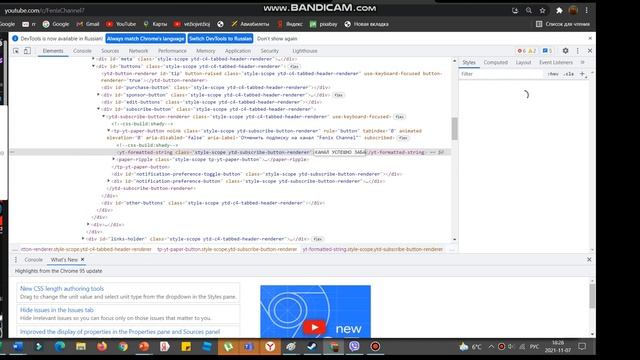Click What's New drawer scrollbar thumb
Screen dimensions: 640x360
pyautogui.click(x=592, y=296)
